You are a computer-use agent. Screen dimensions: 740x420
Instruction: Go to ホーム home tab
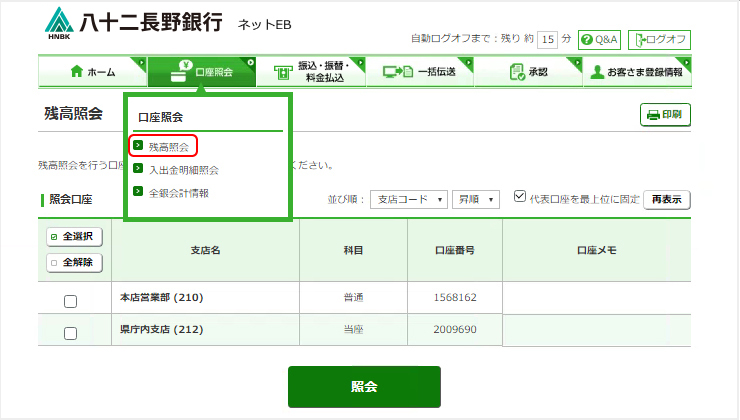92,72
